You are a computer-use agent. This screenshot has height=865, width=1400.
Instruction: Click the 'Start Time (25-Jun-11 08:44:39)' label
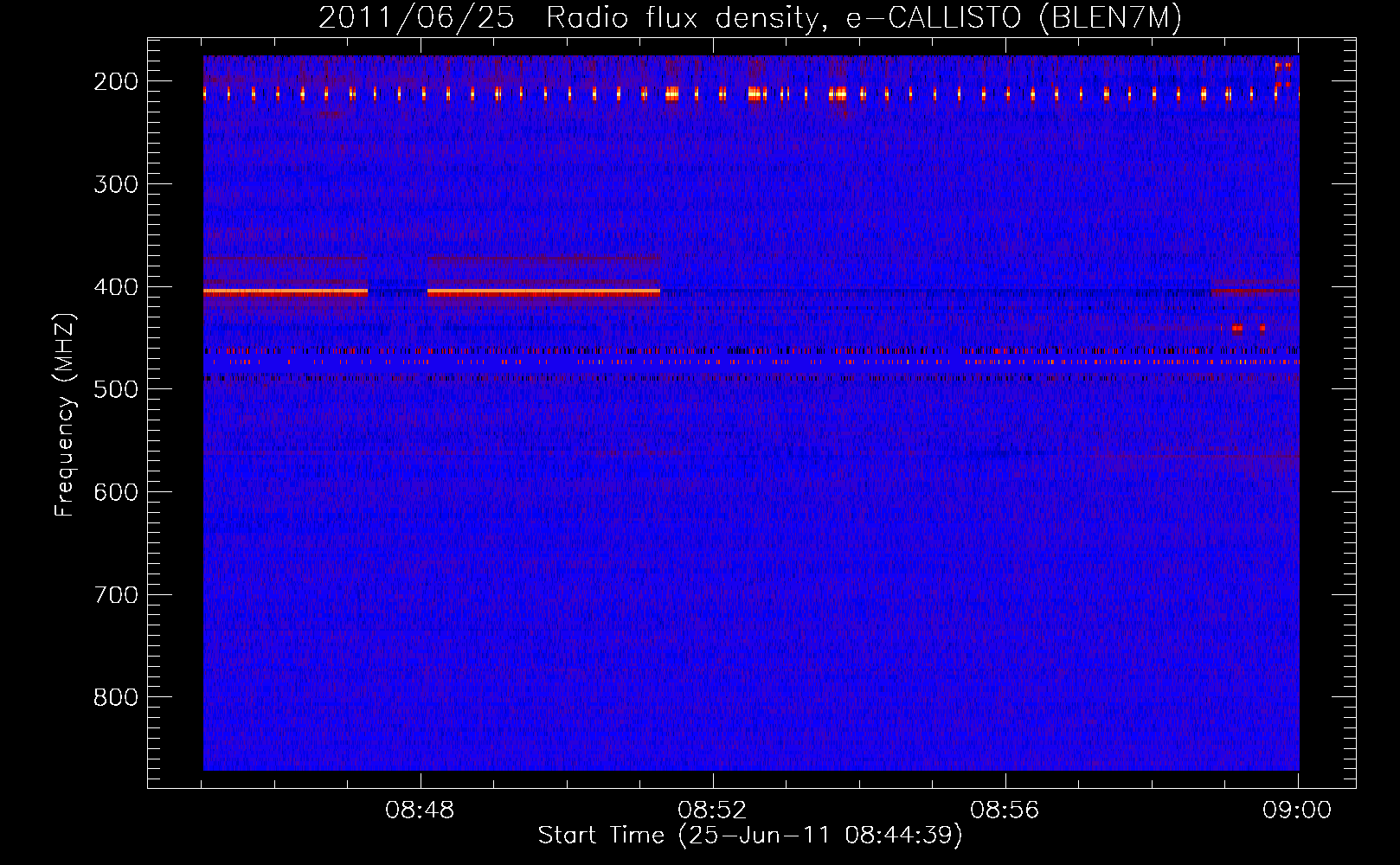point(750,836)
